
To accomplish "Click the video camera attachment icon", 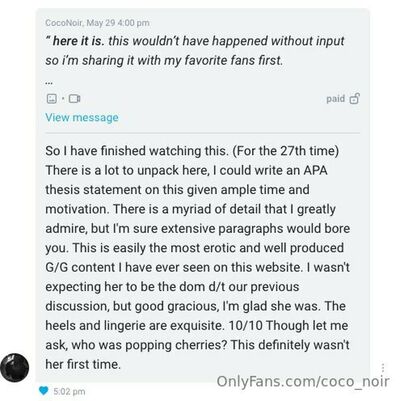I will coord(74,99).
